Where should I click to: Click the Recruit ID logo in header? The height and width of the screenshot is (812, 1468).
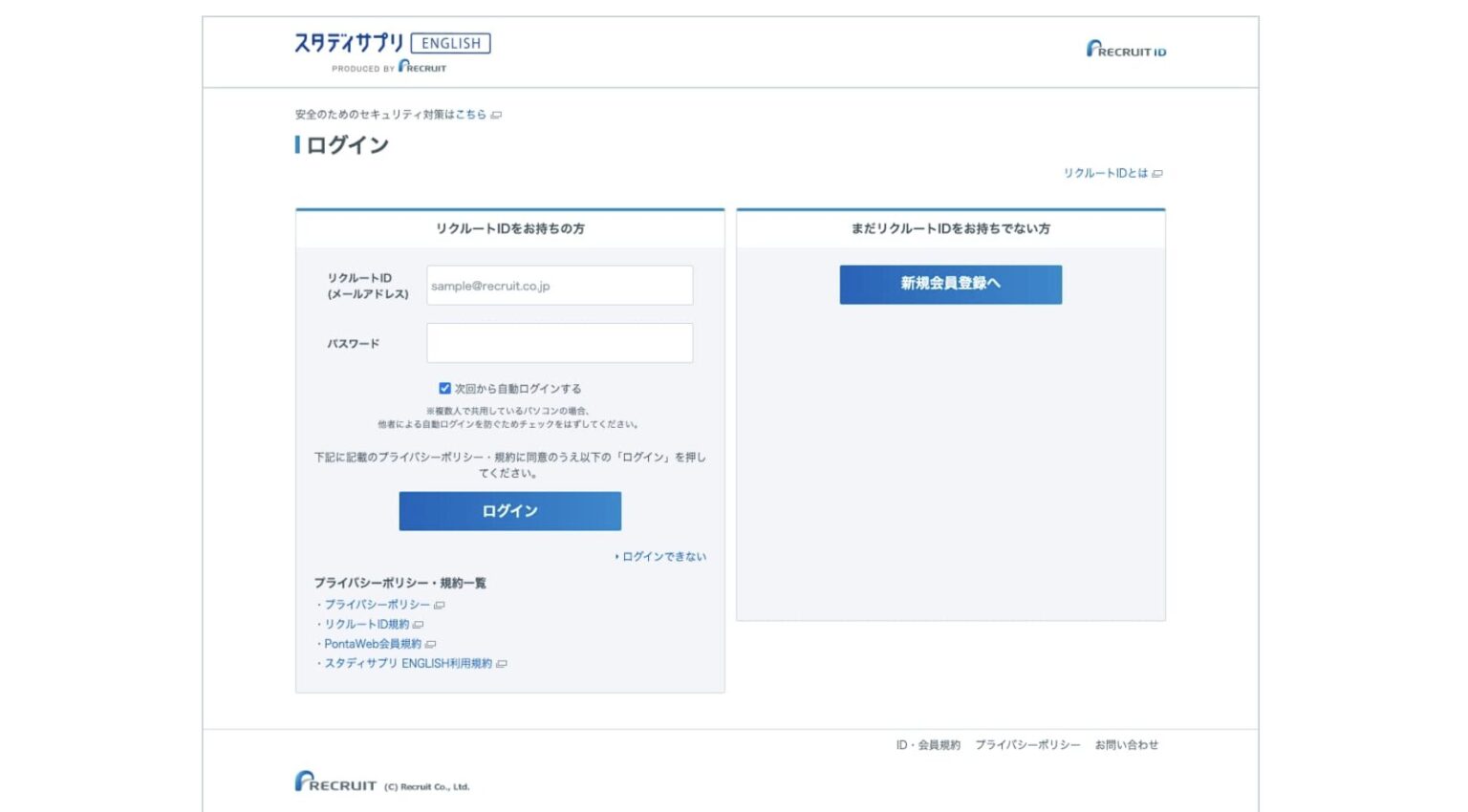coord(1125,49)
